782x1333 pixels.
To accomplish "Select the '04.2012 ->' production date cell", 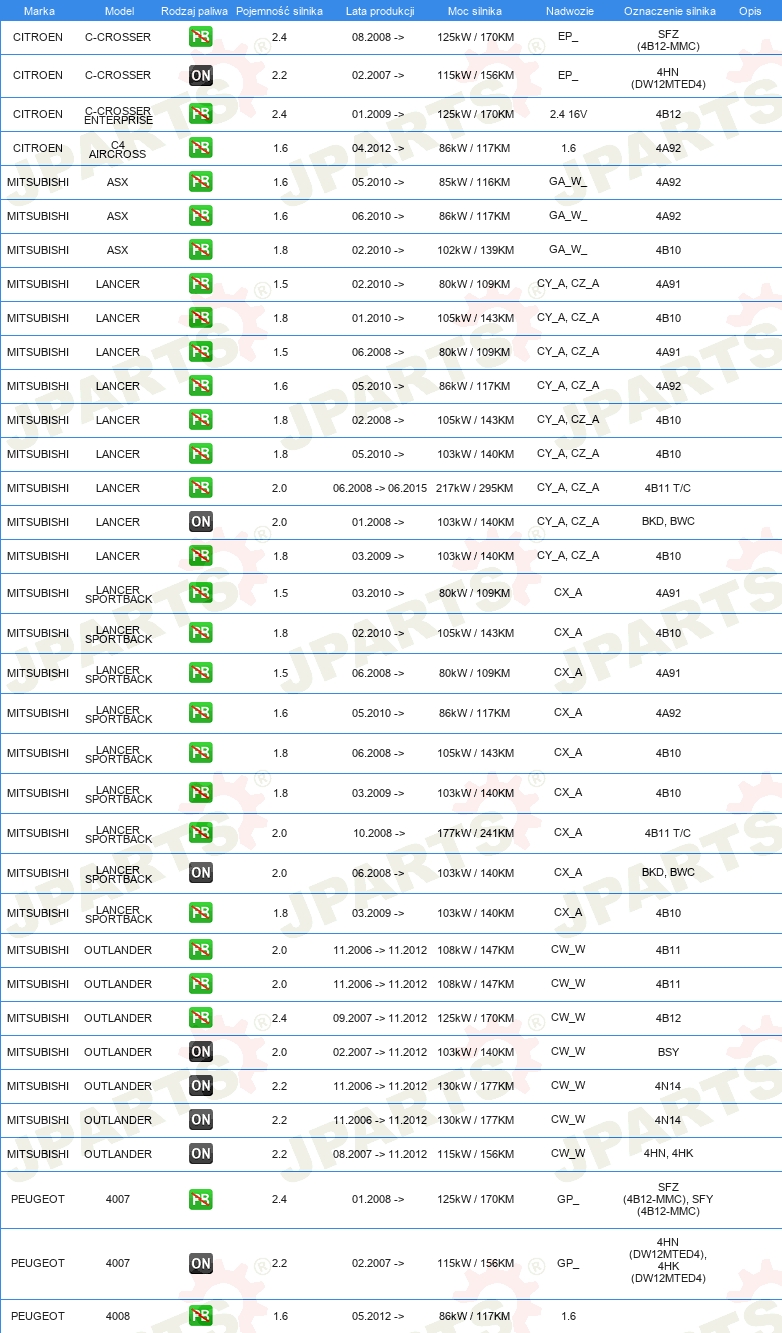I will click(x=378, y=148).
